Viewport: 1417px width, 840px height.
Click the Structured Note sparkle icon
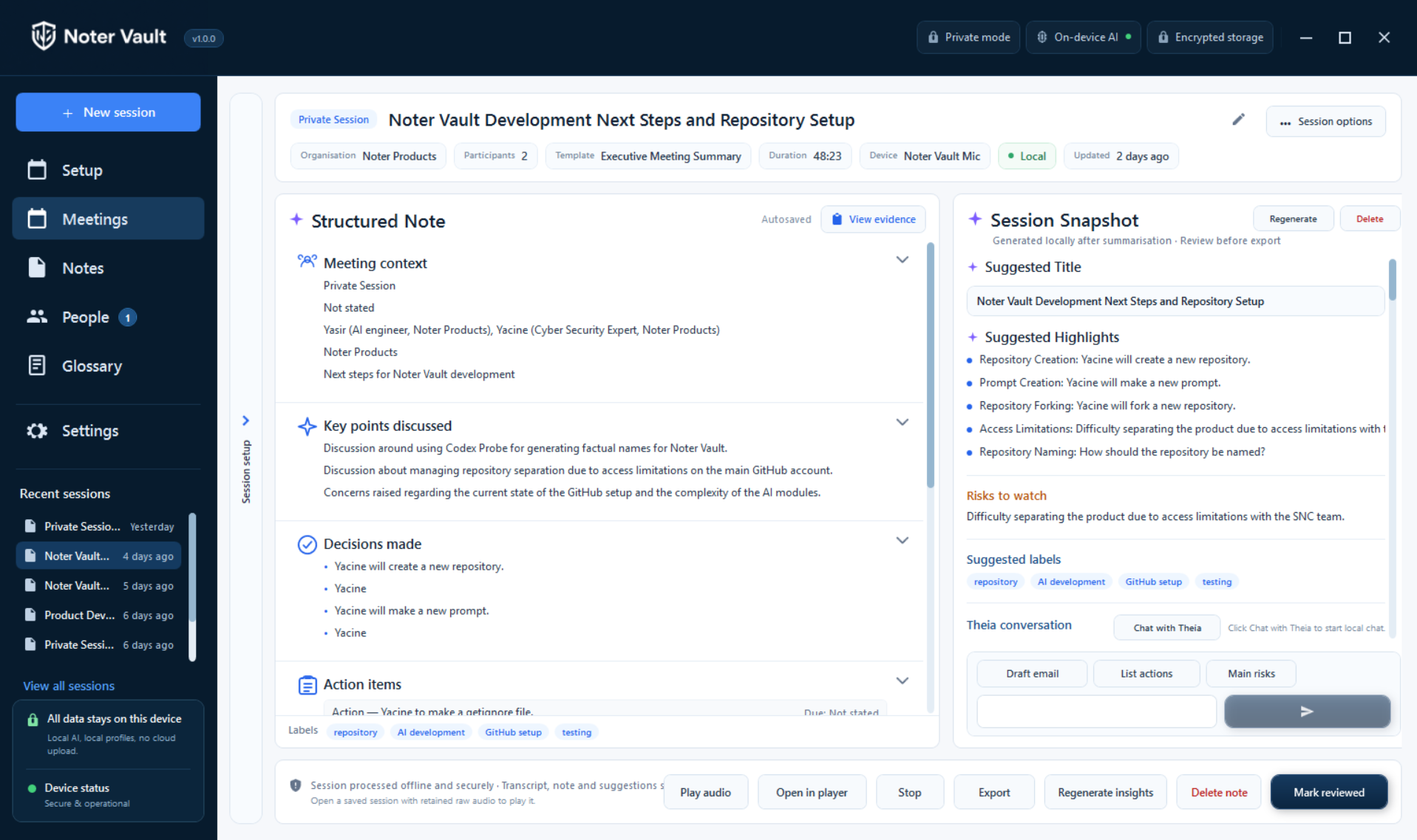click(x=296, y=219)
